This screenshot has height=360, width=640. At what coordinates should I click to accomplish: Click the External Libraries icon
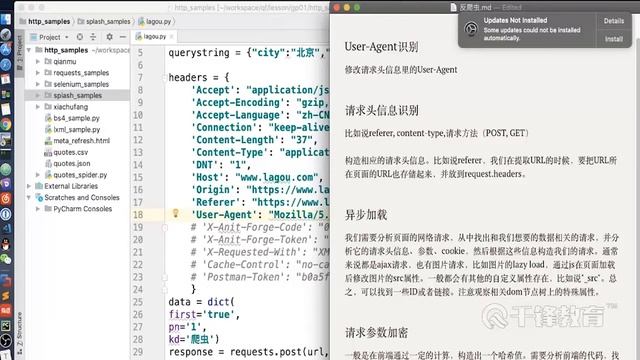pyautogui.click(x=39, y=186)
